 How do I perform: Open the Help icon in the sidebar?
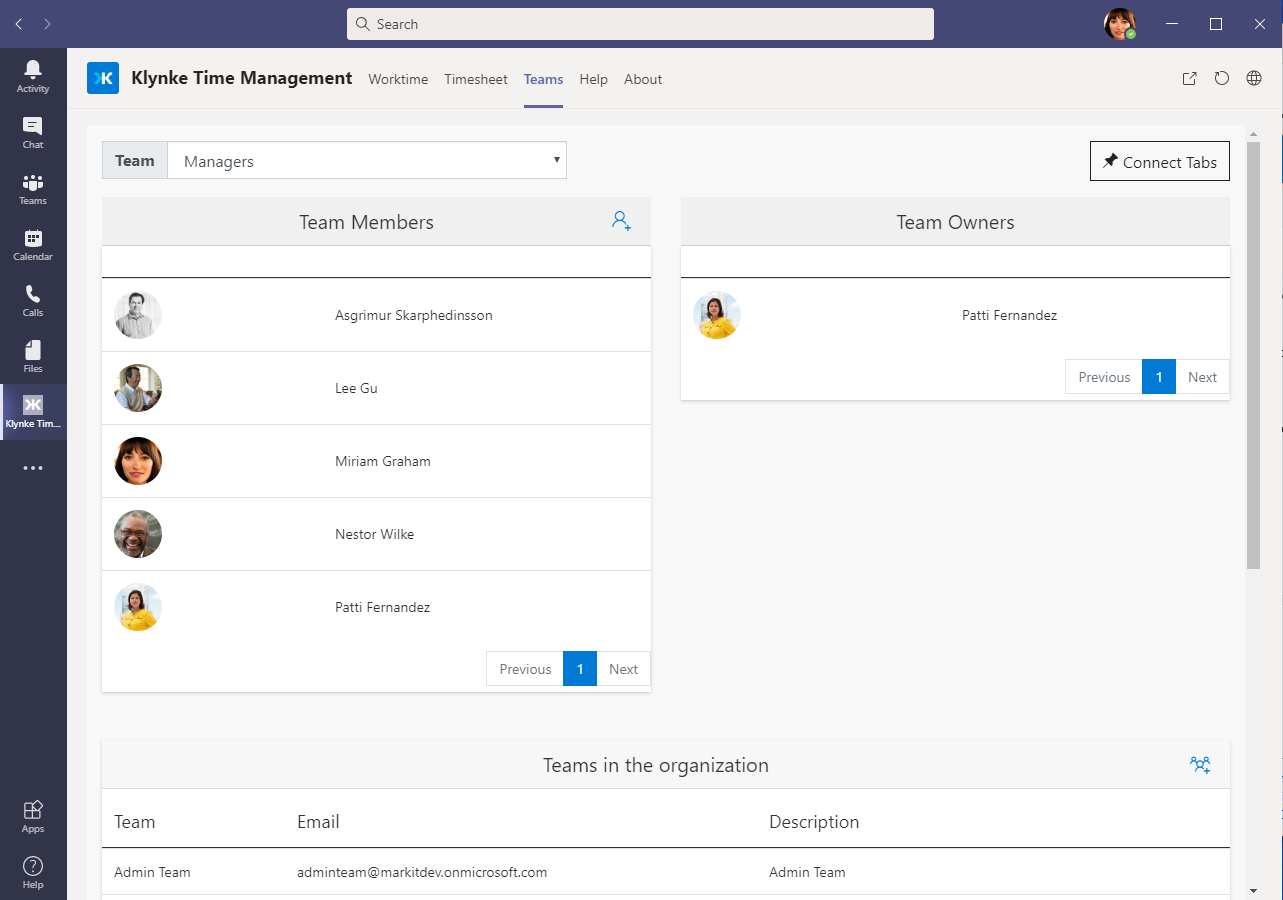tap(33, 872)
